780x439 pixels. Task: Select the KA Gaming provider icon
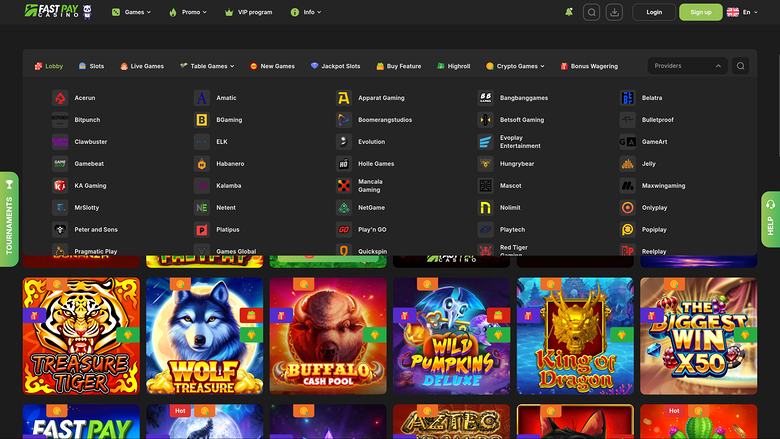coord(60,185)
